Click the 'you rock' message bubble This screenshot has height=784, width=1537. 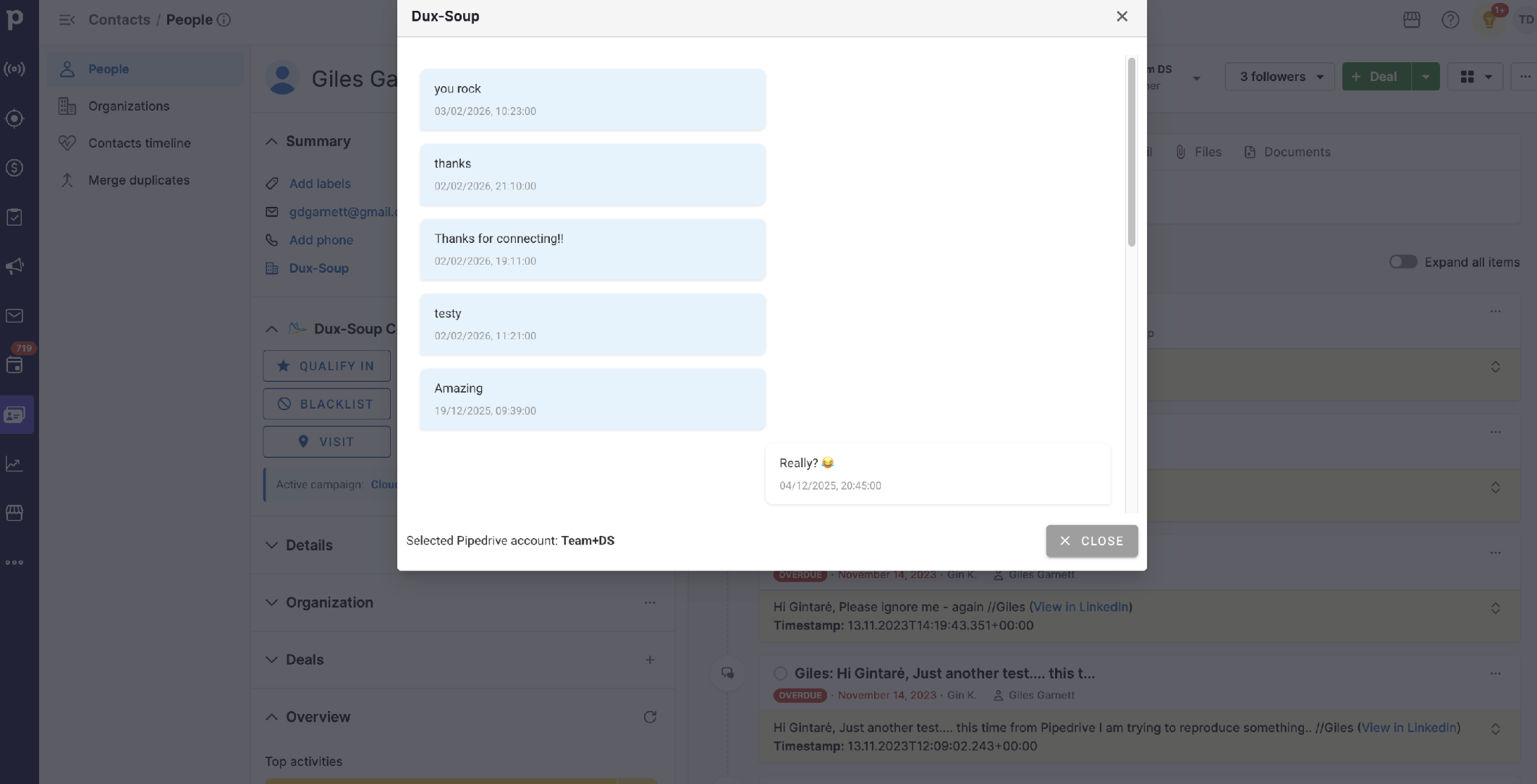pyautogui.click(x=593, y=100)
